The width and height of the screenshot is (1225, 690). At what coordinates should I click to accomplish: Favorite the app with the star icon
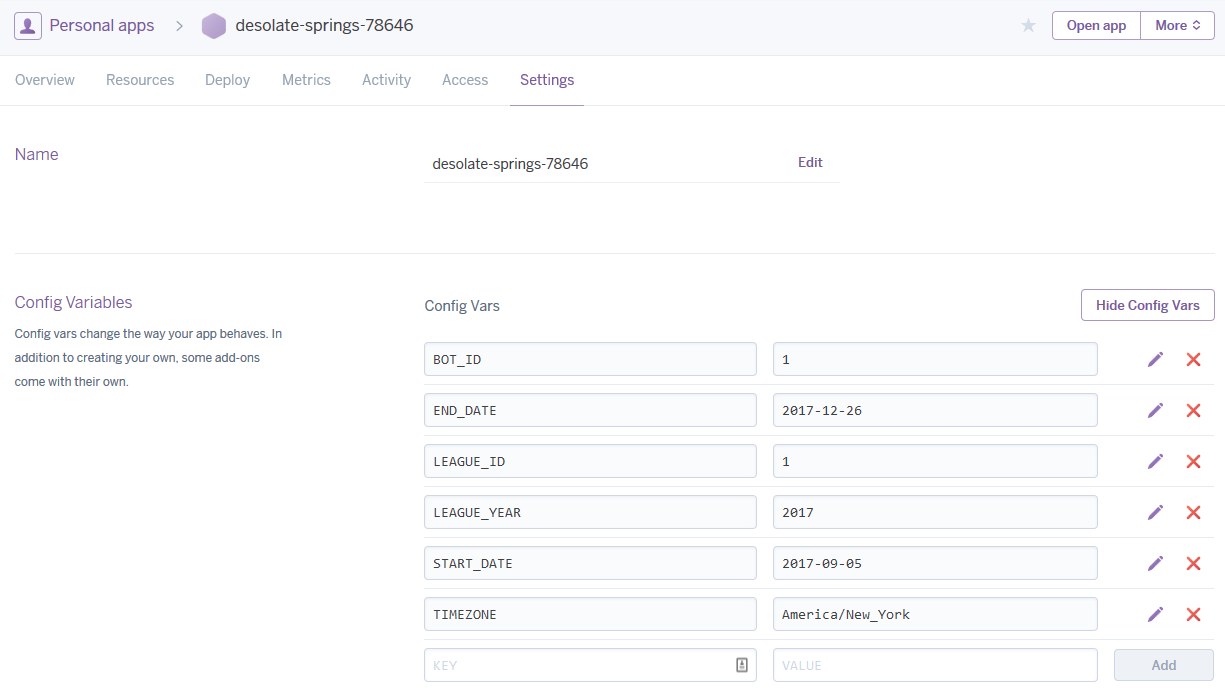point(1028,26)
